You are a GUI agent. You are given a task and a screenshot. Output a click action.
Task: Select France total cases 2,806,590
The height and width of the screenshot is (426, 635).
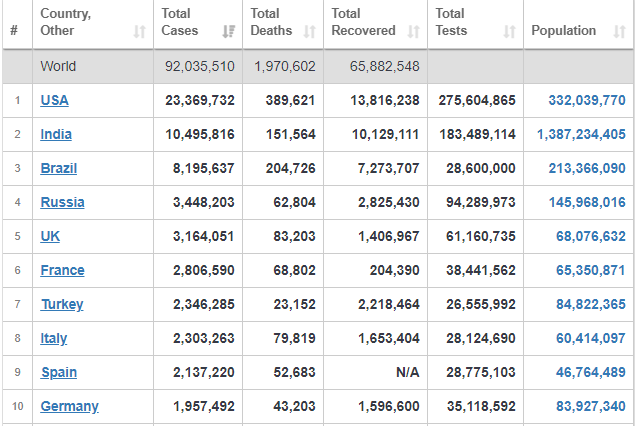pos(203,270)
